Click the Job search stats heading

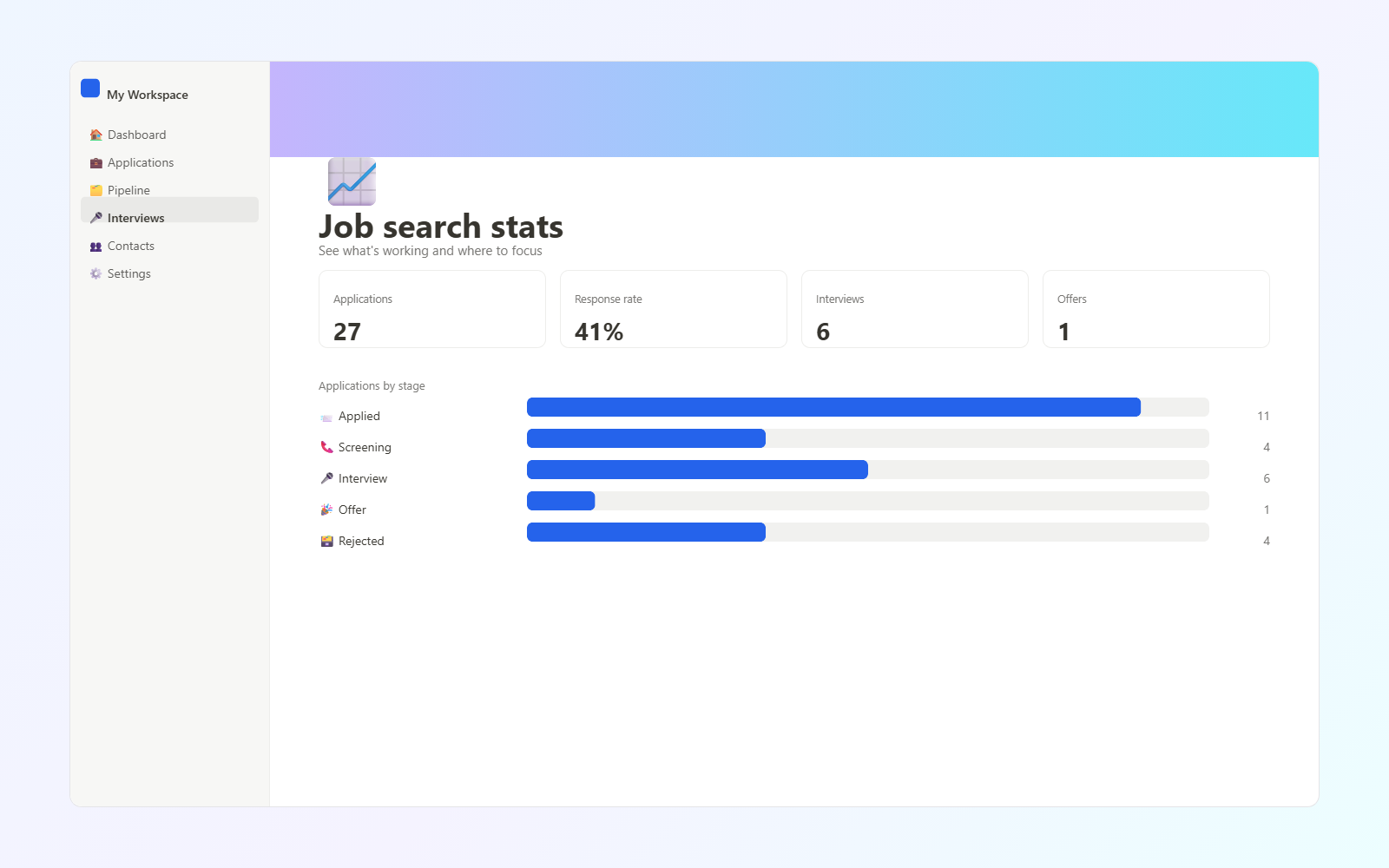441,227
